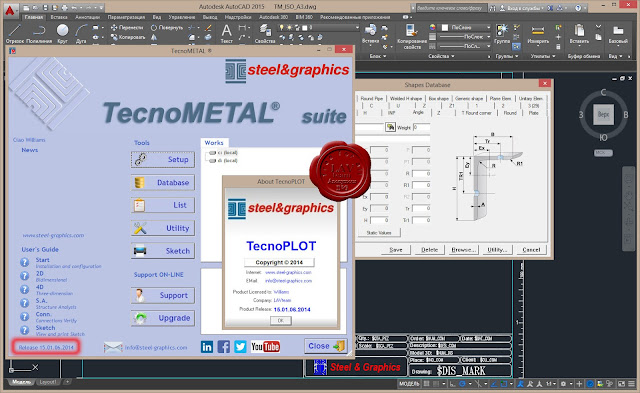Open the Свойства слоя layer properties icon
This screenshot has width=640, height=393.
pyautogui.click(x=265, y=33)
